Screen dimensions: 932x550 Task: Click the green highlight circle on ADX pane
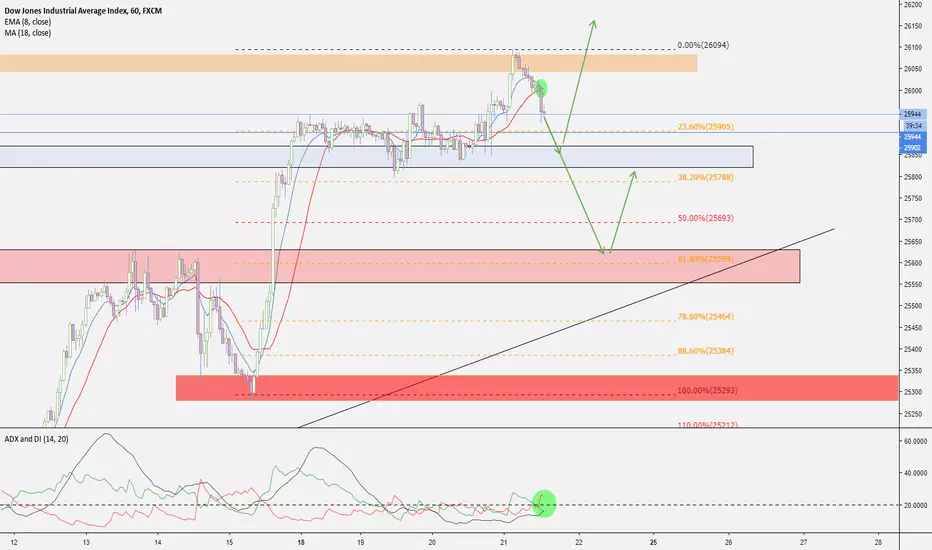[x=544, y=504]
